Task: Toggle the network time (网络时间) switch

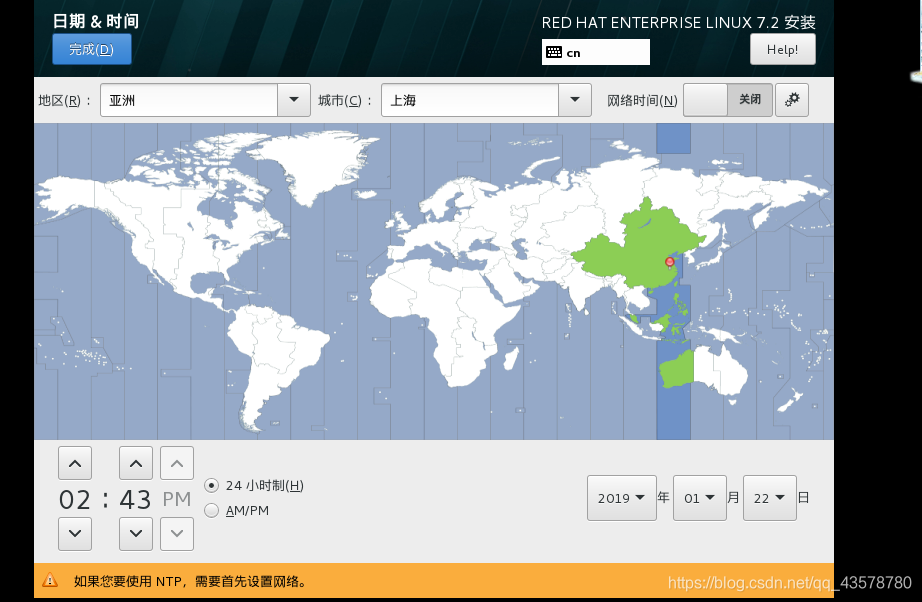Action: click(x=727, y=100)
